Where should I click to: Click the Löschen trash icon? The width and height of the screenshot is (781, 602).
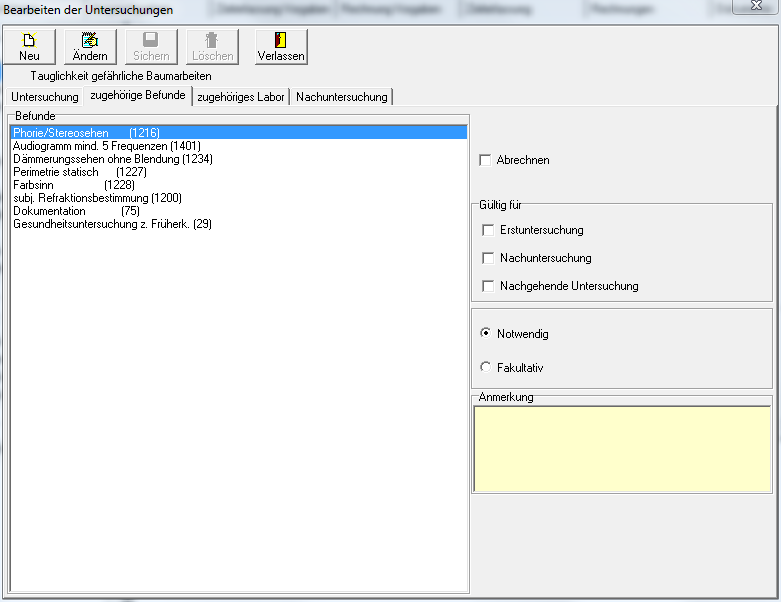coord(211,41)
